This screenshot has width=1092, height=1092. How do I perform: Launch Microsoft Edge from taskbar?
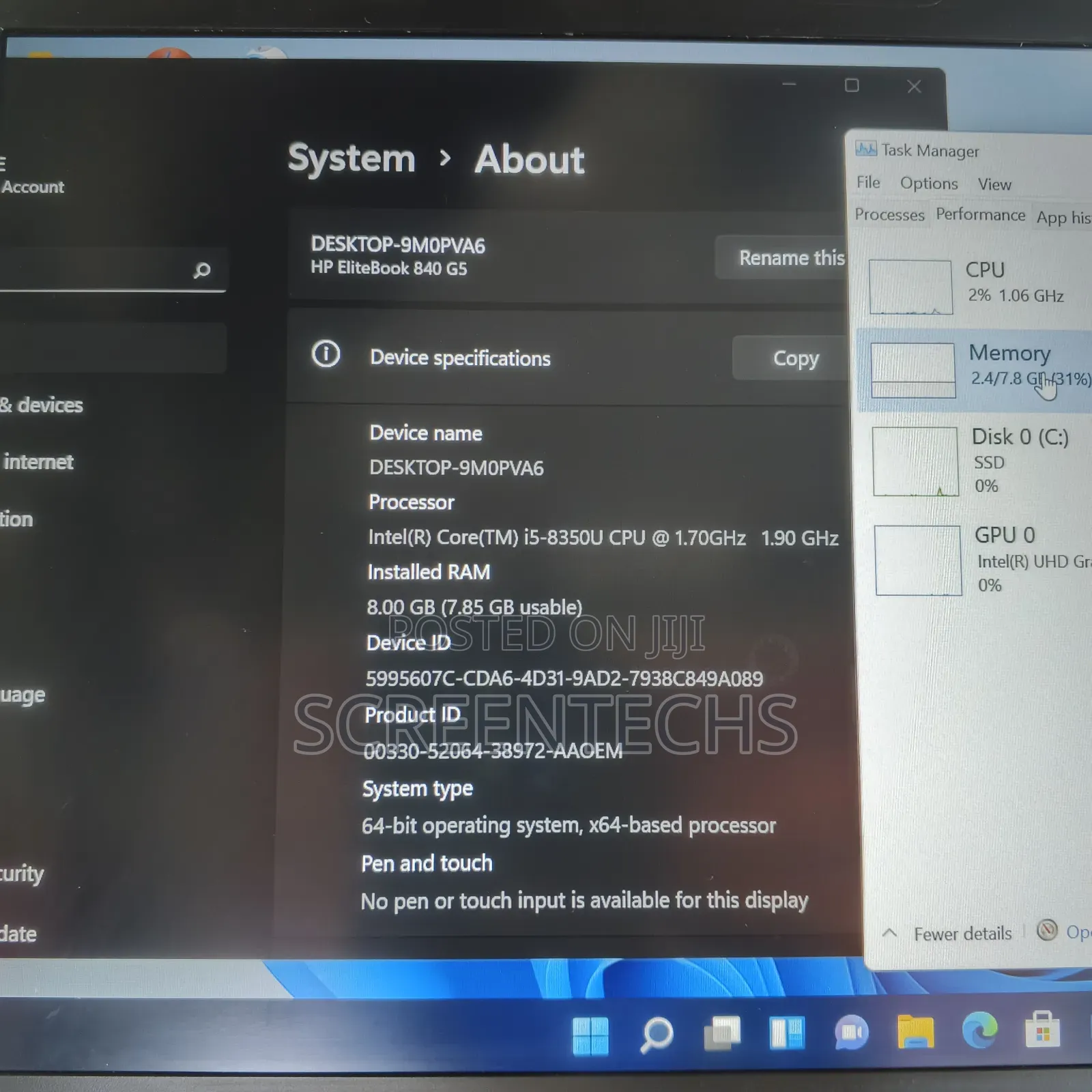(x=979, y=1030)
